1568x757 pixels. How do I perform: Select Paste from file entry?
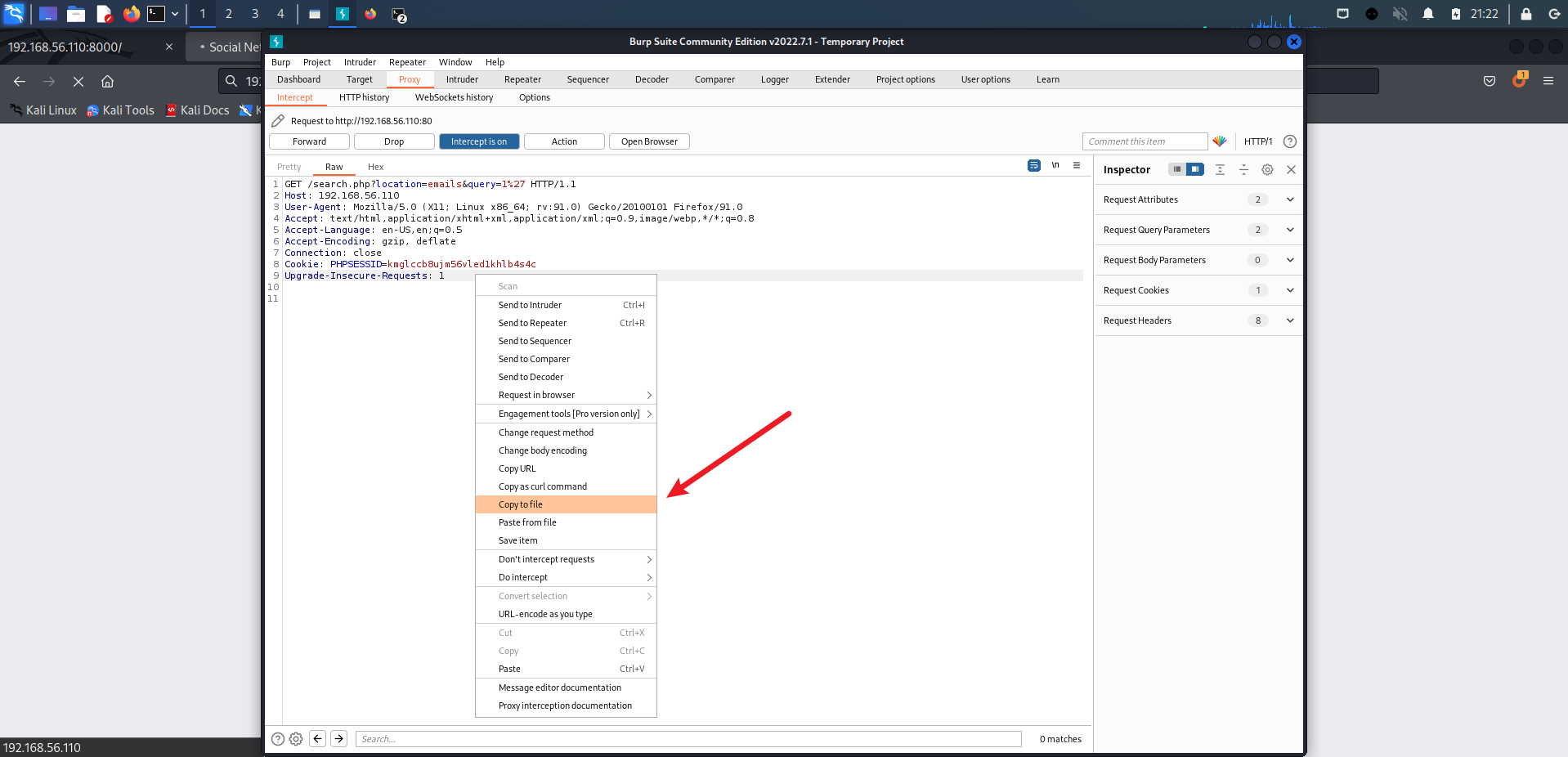point(566,522)
